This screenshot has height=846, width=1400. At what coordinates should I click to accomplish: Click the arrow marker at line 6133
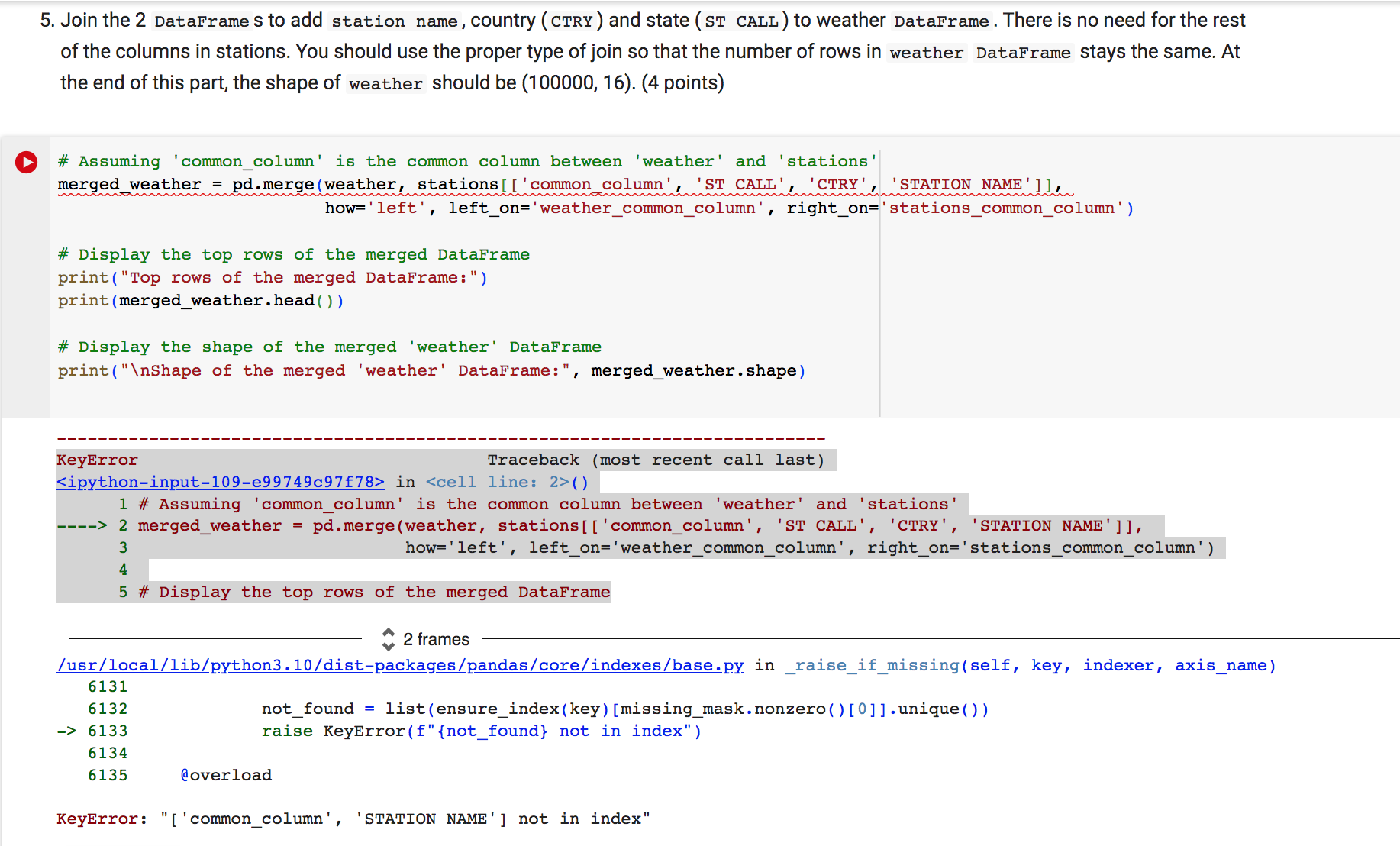(x=66, y=731)
